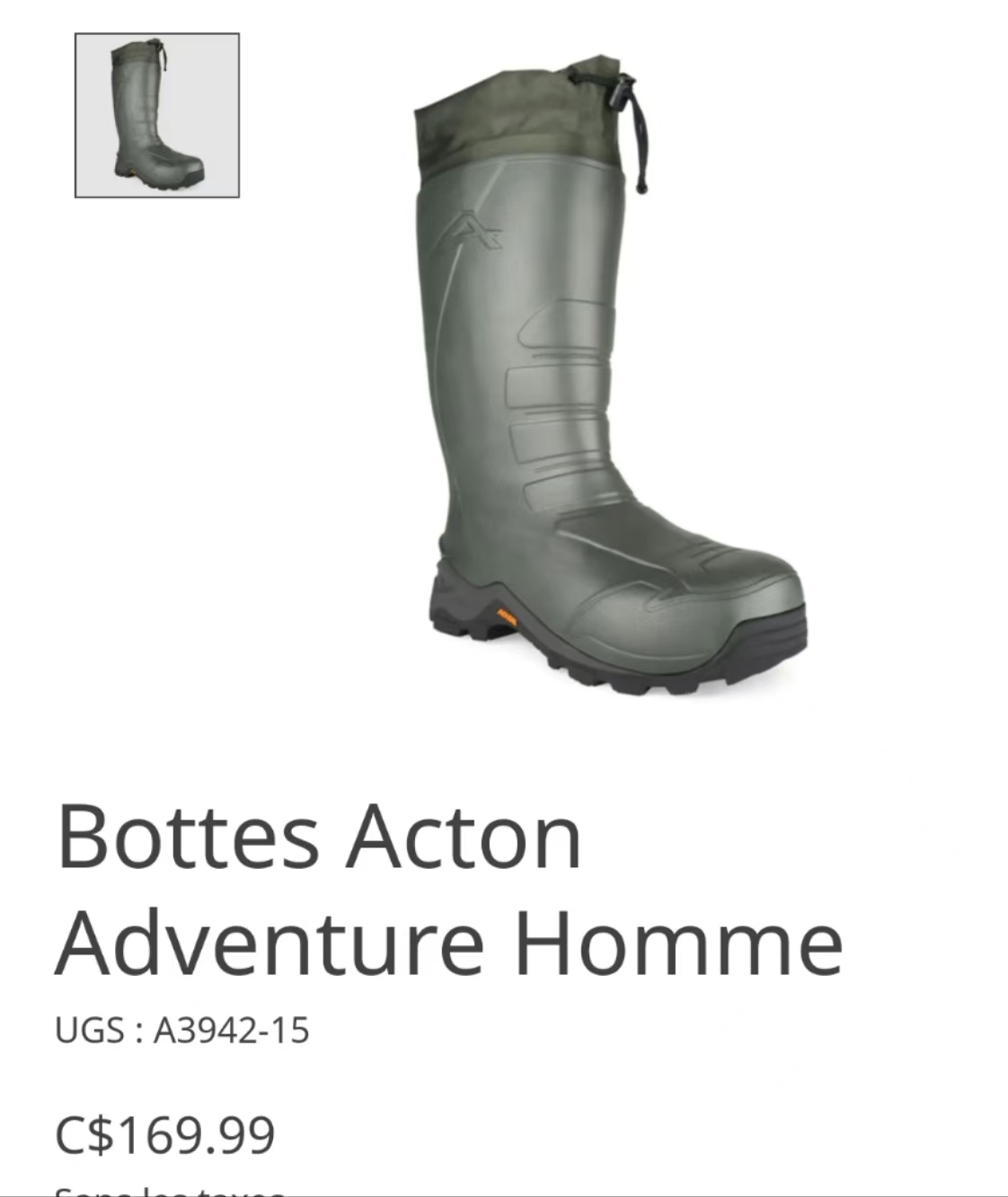Click the C$169.99 price
Viewport: 1008px width, 1197px height.
click(x=165, y=1134)
